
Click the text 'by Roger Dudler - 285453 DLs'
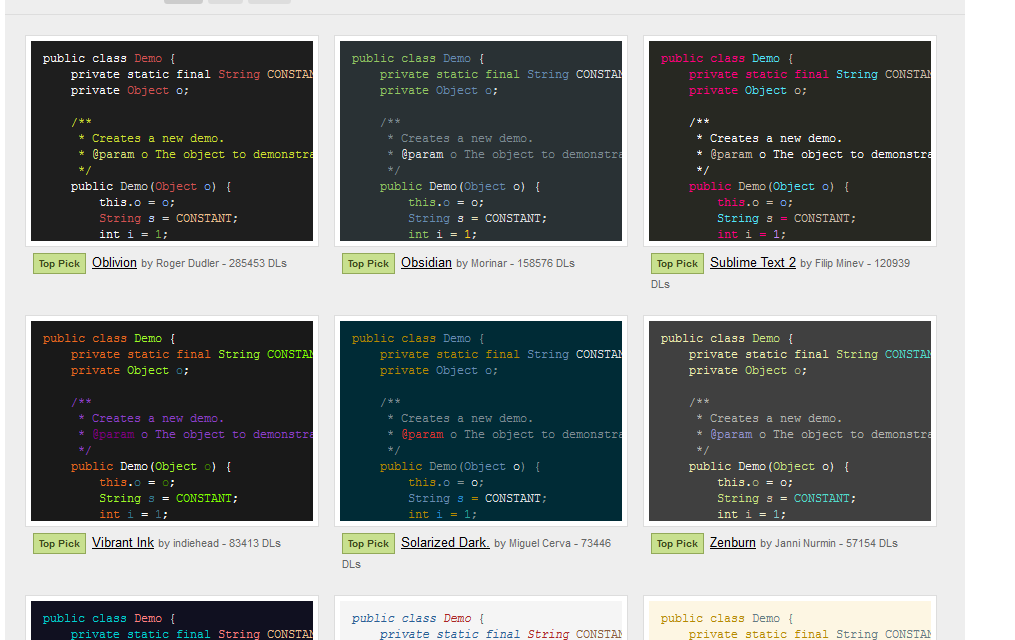214,263
